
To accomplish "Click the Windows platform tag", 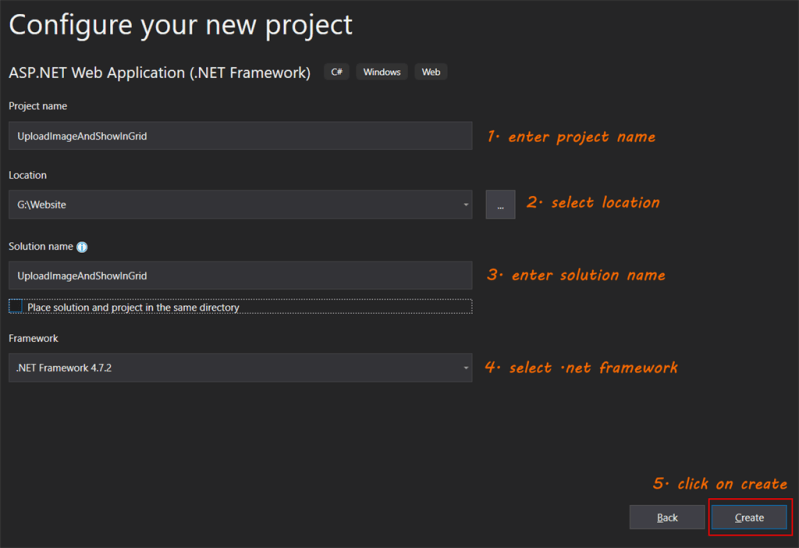I will (382, 72).
